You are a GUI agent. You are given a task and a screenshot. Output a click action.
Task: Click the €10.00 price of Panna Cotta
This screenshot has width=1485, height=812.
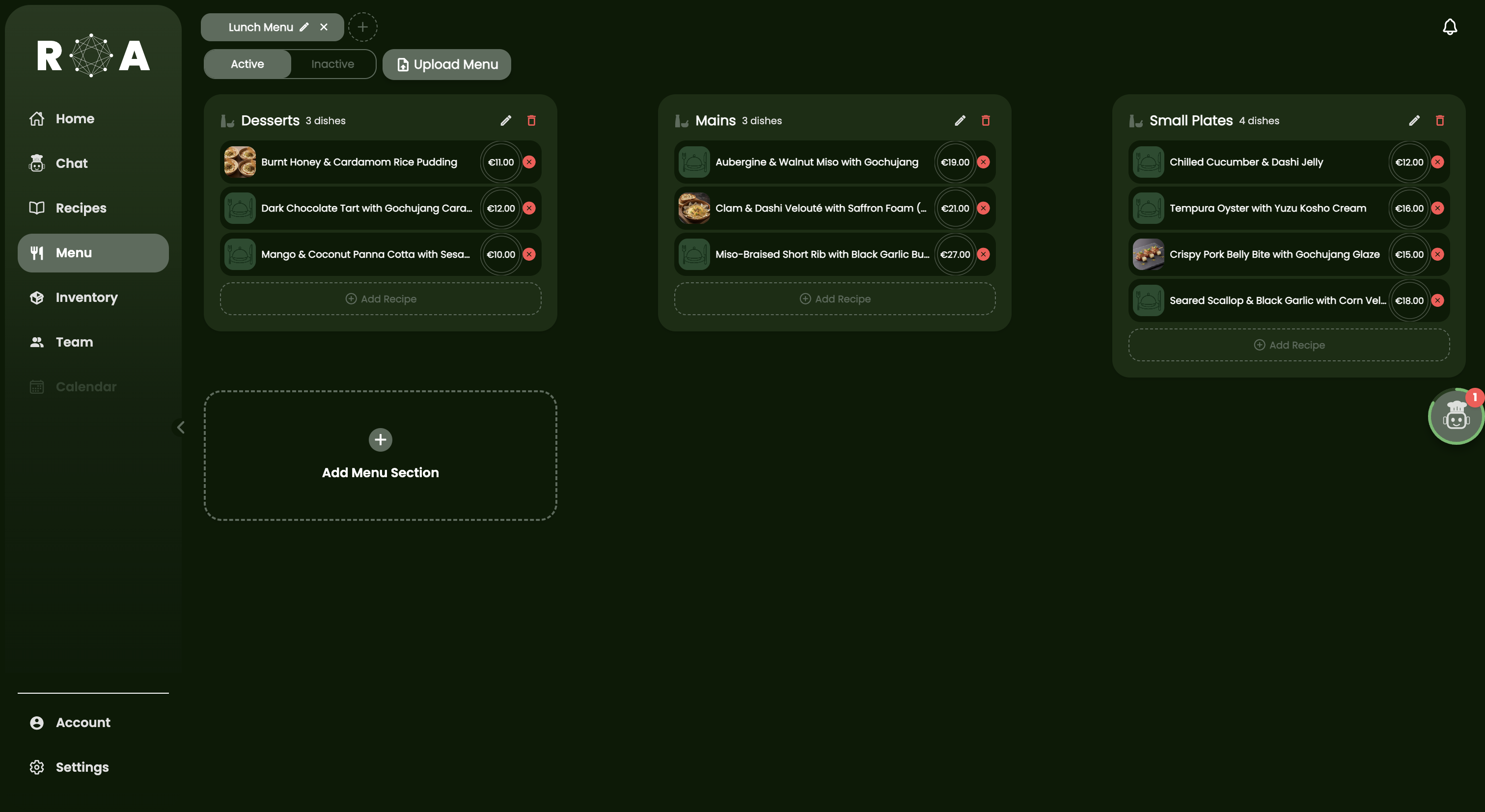[501, 254]
